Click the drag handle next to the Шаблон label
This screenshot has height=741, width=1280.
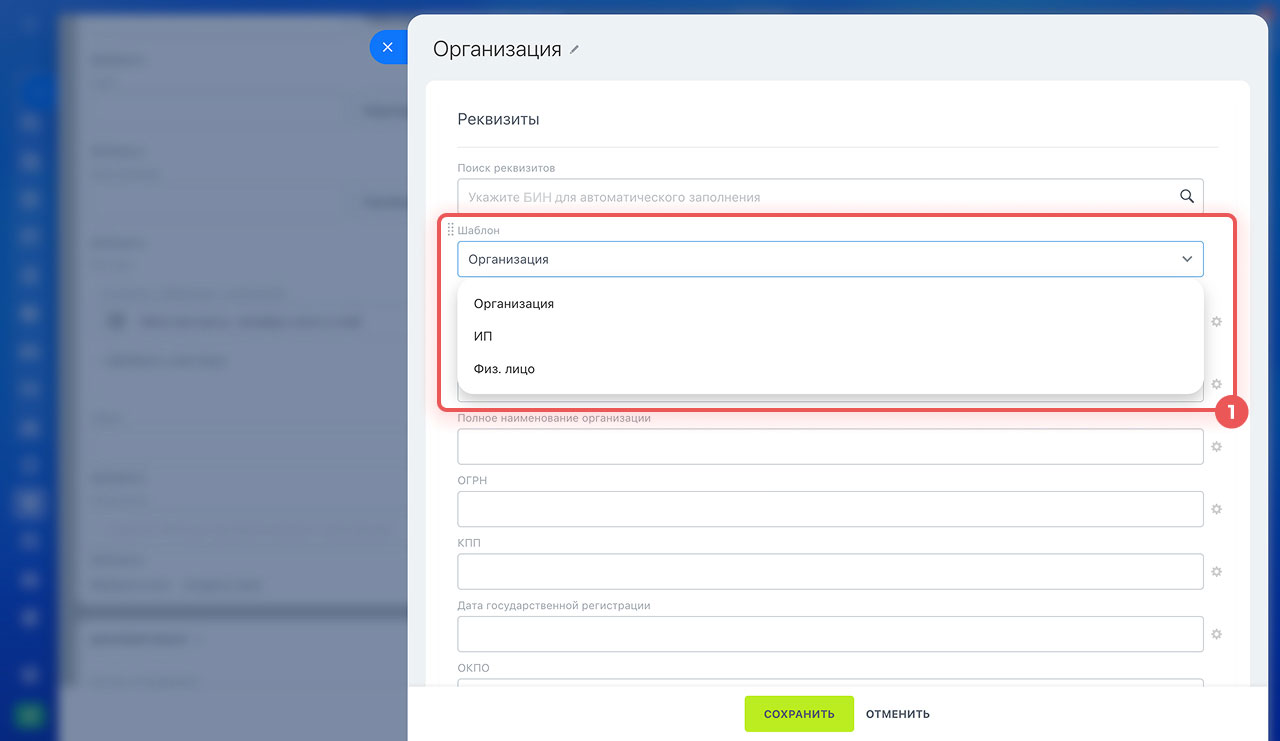(x=450, y=230)
